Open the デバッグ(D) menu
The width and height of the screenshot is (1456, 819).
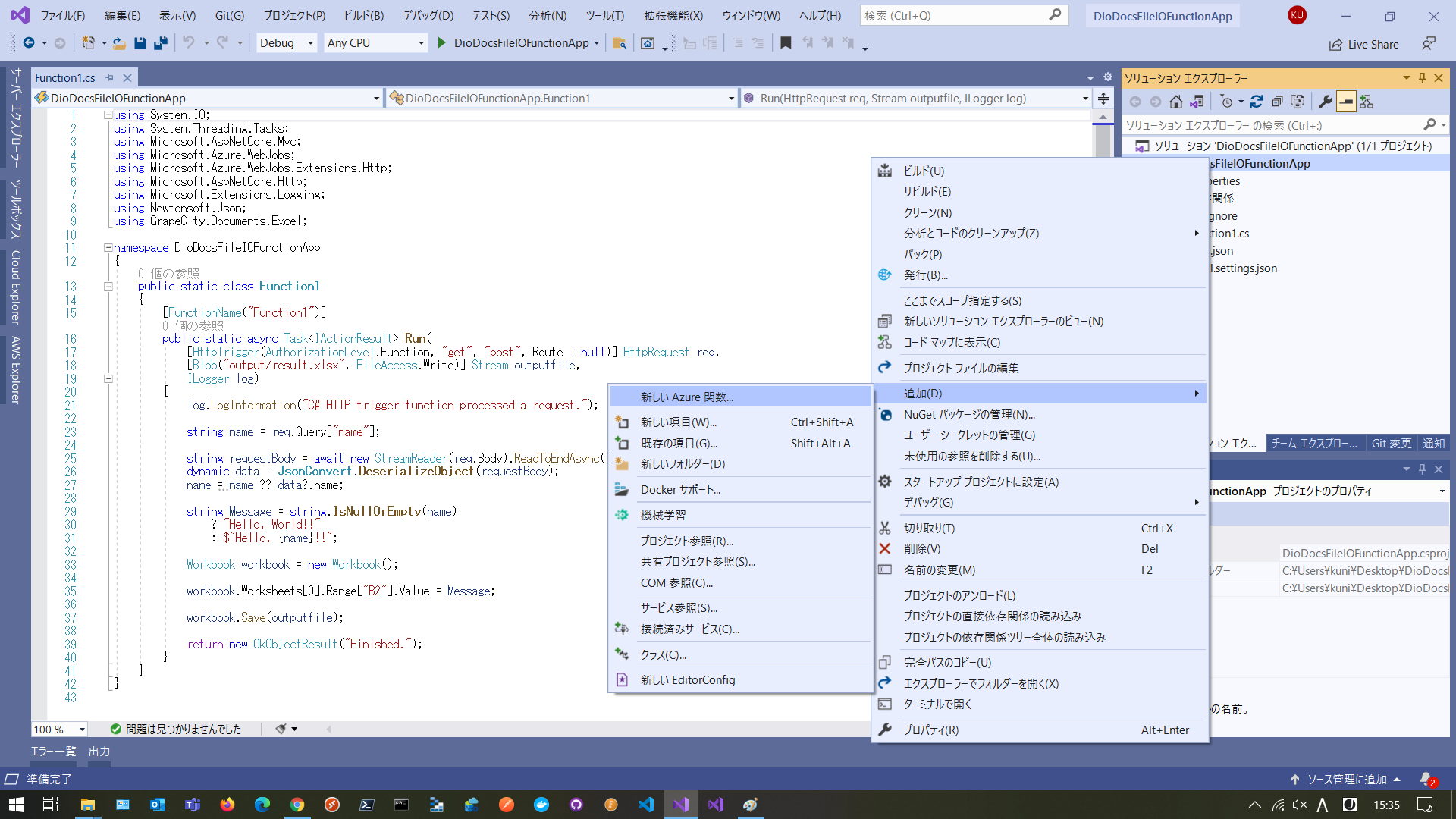pos(428,16)
